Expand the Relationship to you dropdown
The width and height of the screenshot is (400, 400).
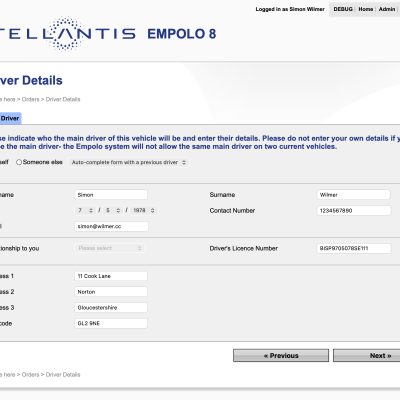(x=110, y=248)
